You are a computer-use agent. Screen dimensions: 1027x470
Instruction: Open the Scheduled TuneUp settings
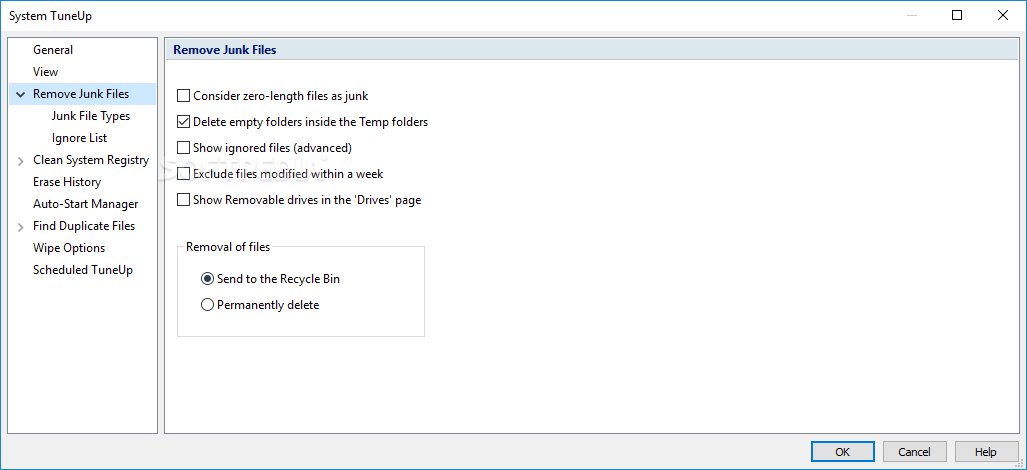83,270
